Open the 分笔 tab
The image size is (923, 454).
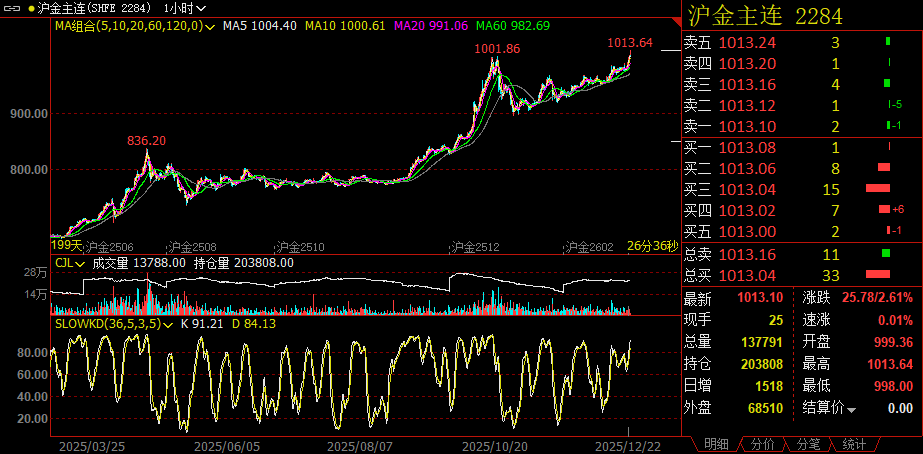808,444
